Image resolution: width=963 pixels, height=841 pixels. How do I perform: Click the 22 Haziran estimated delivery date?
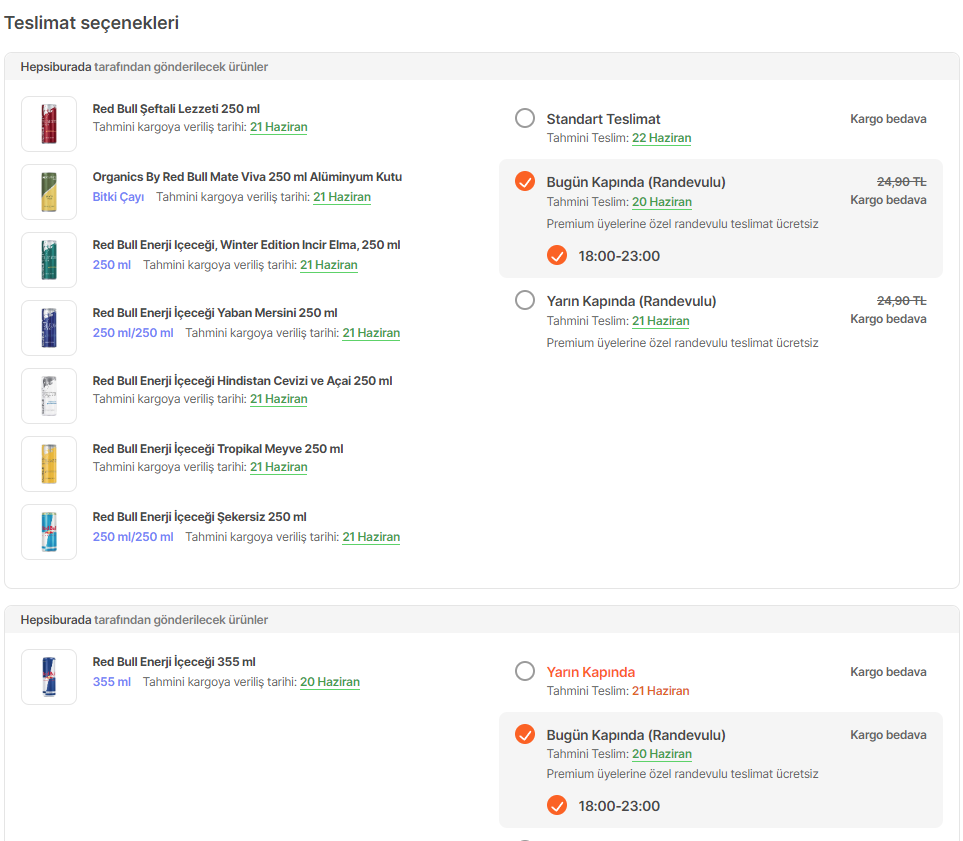(661, 138)
